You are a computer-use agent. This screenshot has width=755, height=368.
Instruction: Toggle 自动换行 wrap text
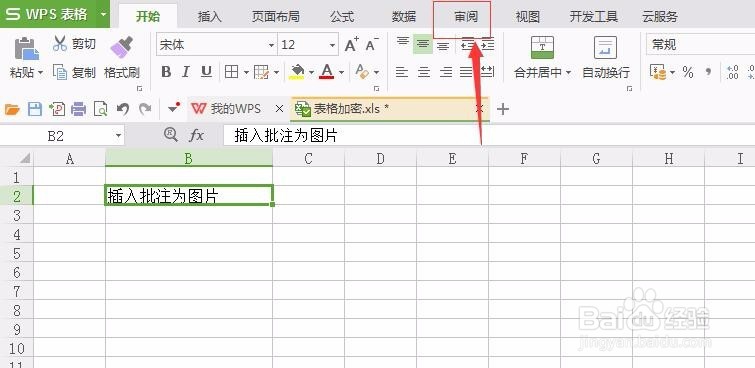606,57
